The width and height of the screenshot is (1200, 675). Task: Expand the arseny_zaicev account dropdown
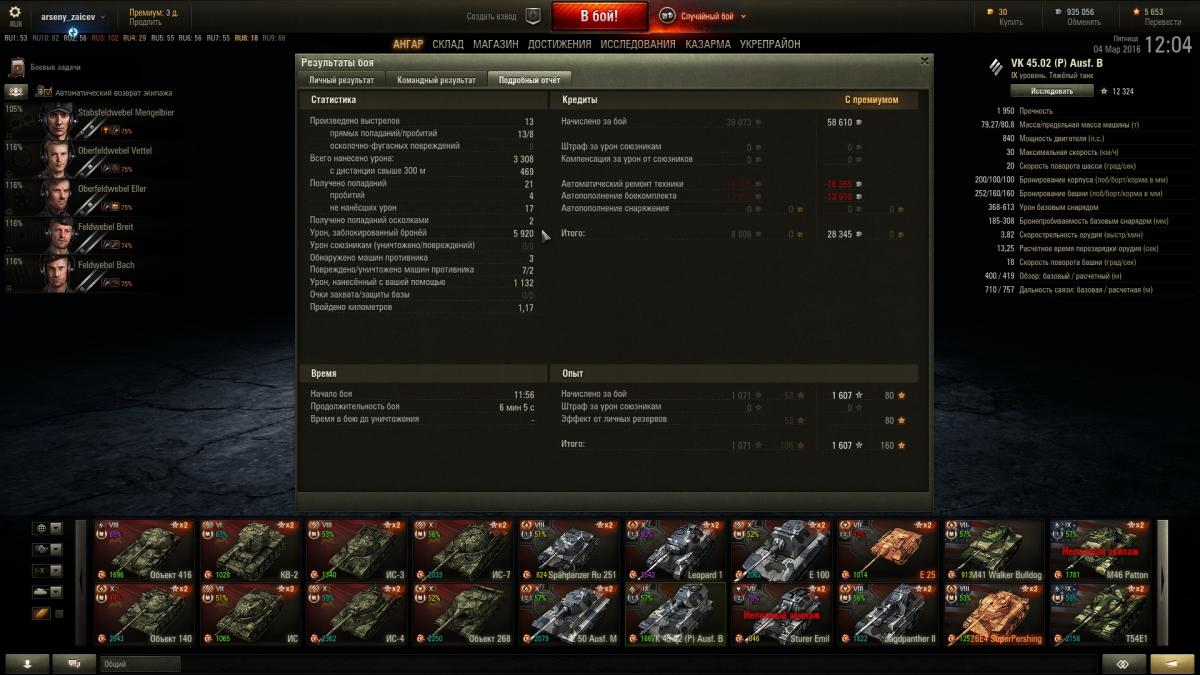click(x=74, y=17)
